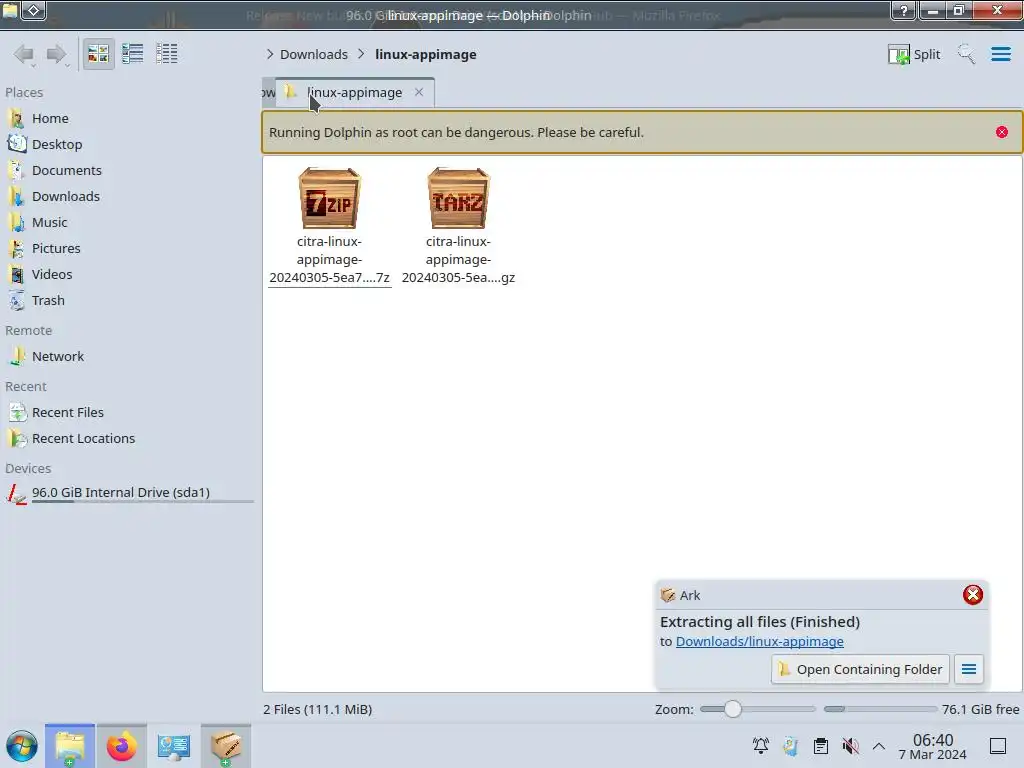Open the search magnifier tool

coord(966,54)
